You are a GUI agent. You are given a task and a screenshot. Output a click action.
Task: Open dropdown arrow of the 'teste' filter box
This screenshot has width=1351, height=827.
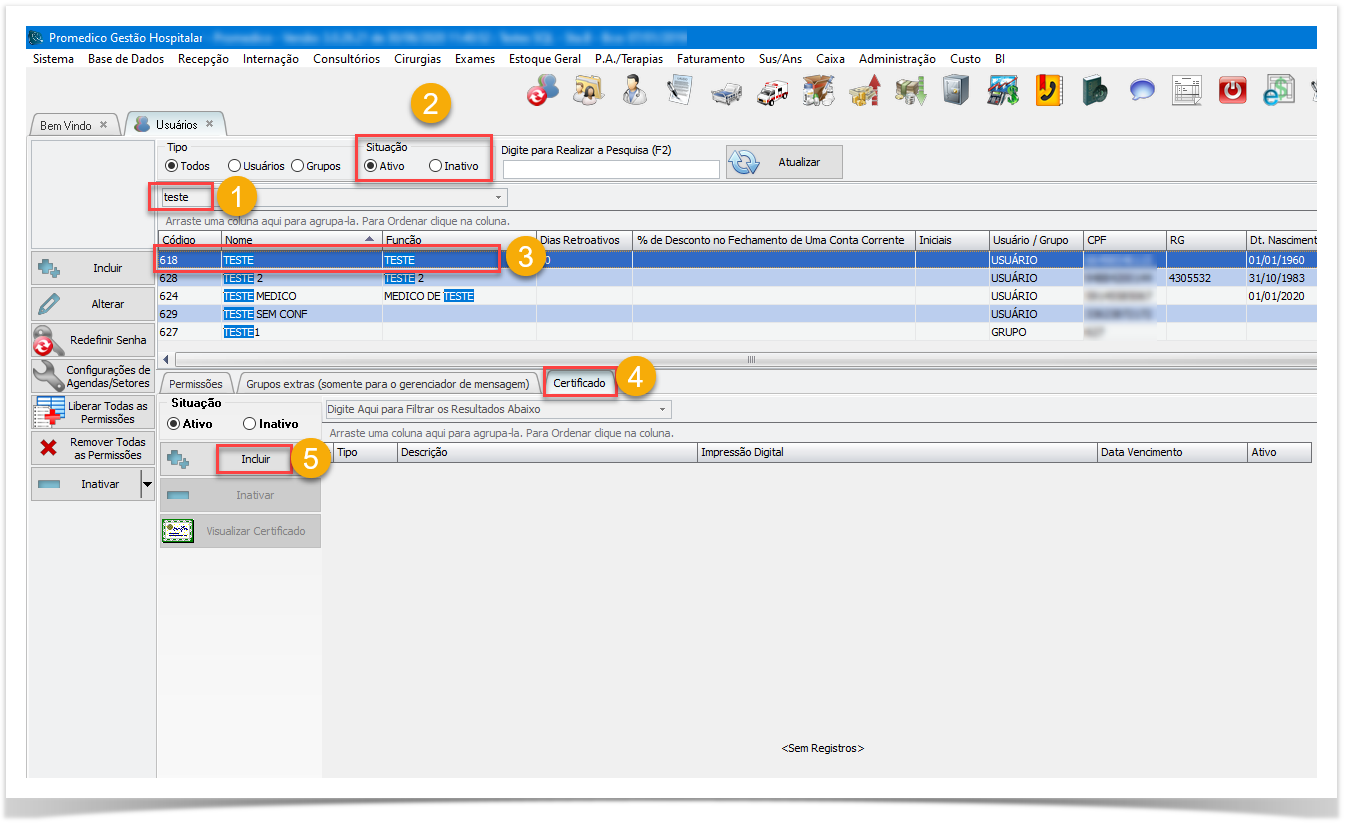point(498,198)
